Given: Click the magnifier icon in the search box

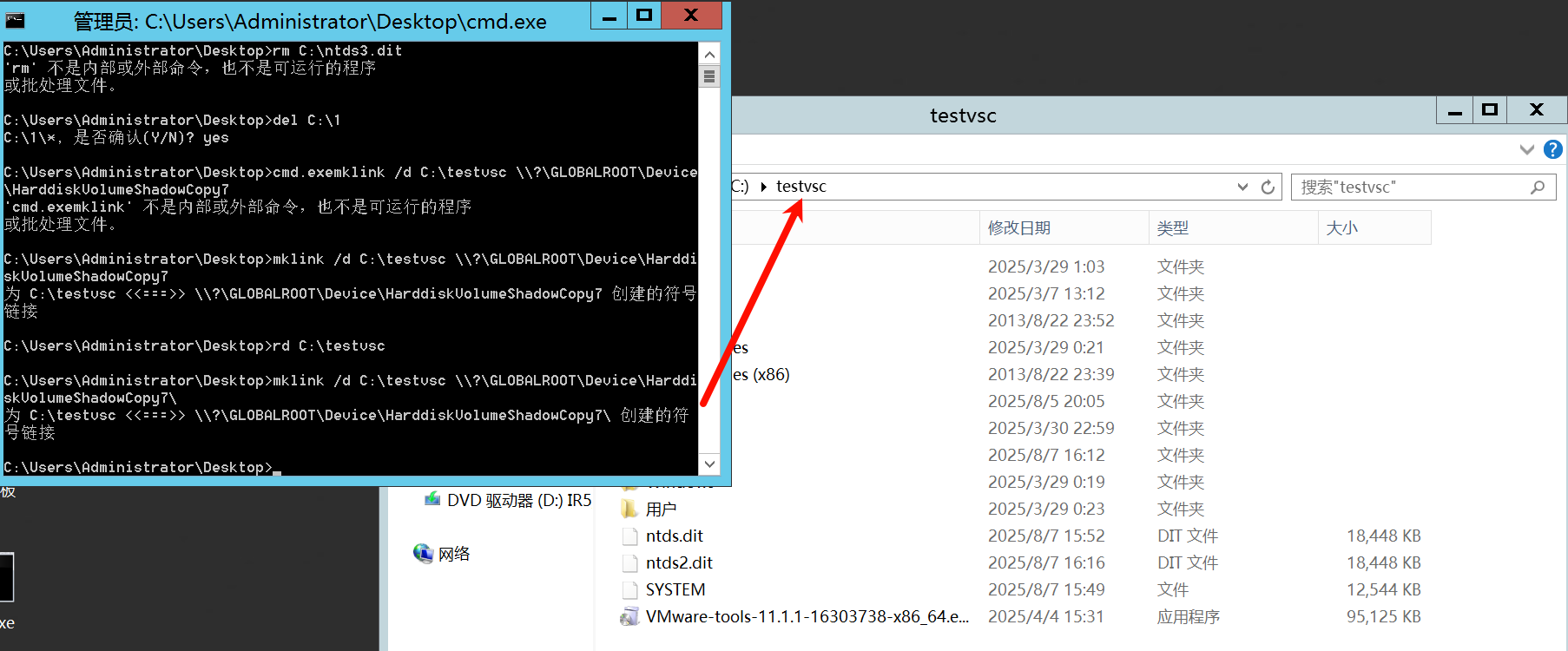Looking at the screenshot, I should (x=1537, y=187).
